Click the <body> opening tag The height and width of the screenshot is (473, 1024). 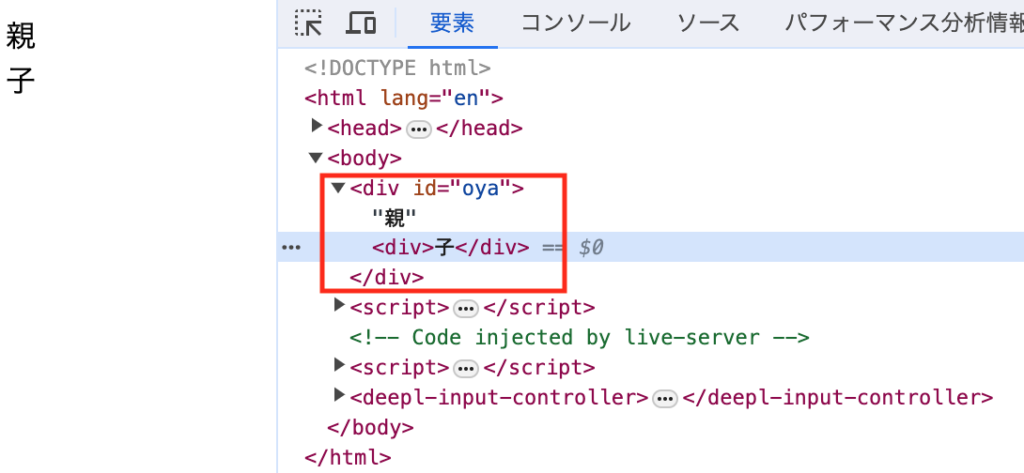coord(364,158)
